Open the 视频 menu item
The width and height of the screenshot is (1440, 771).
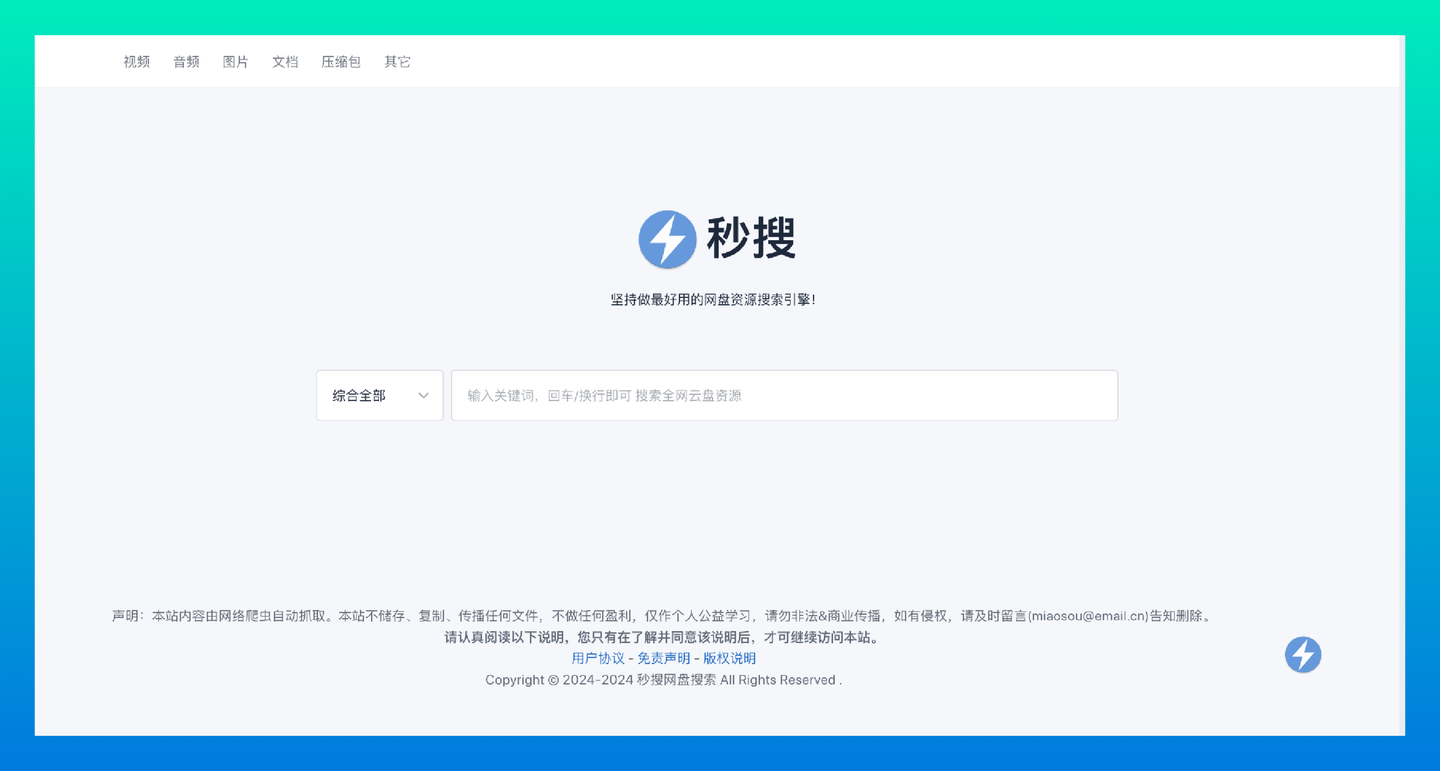point(137,62)
